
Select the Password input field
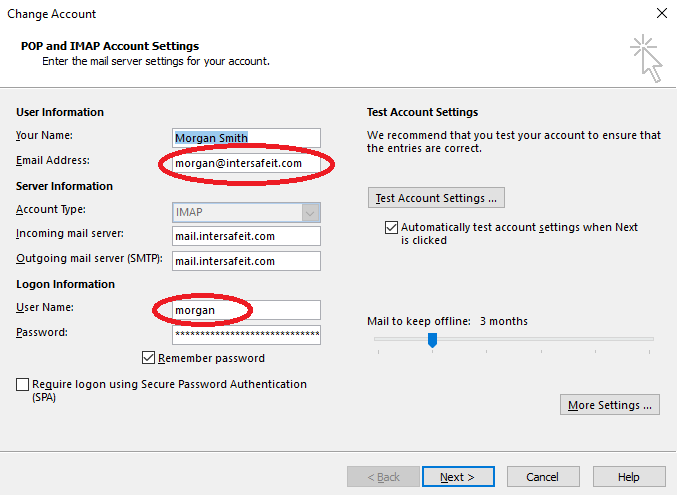point(246,335)
